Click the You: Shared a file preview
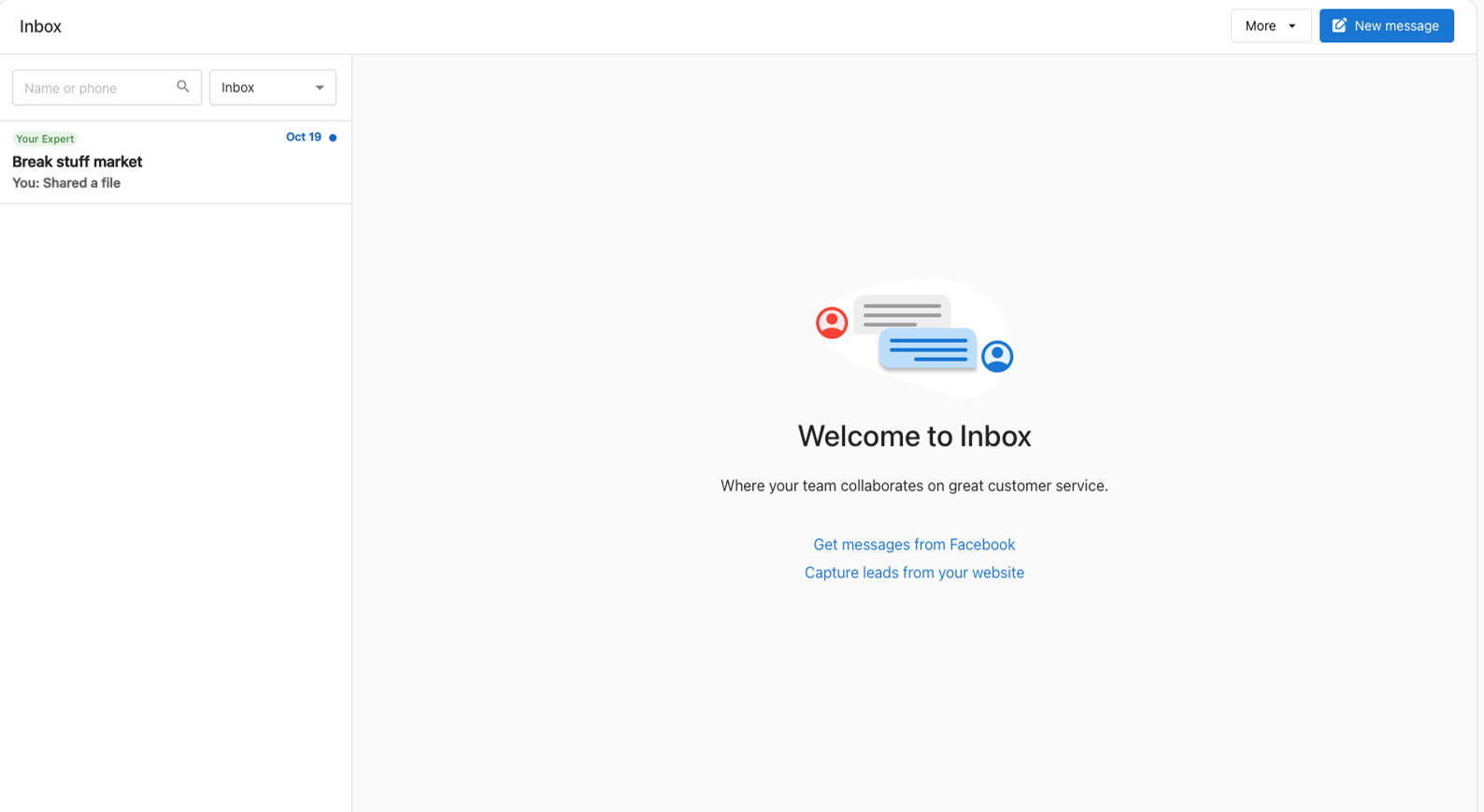The height and width of the screenshot is (812, 1484). 66,183
